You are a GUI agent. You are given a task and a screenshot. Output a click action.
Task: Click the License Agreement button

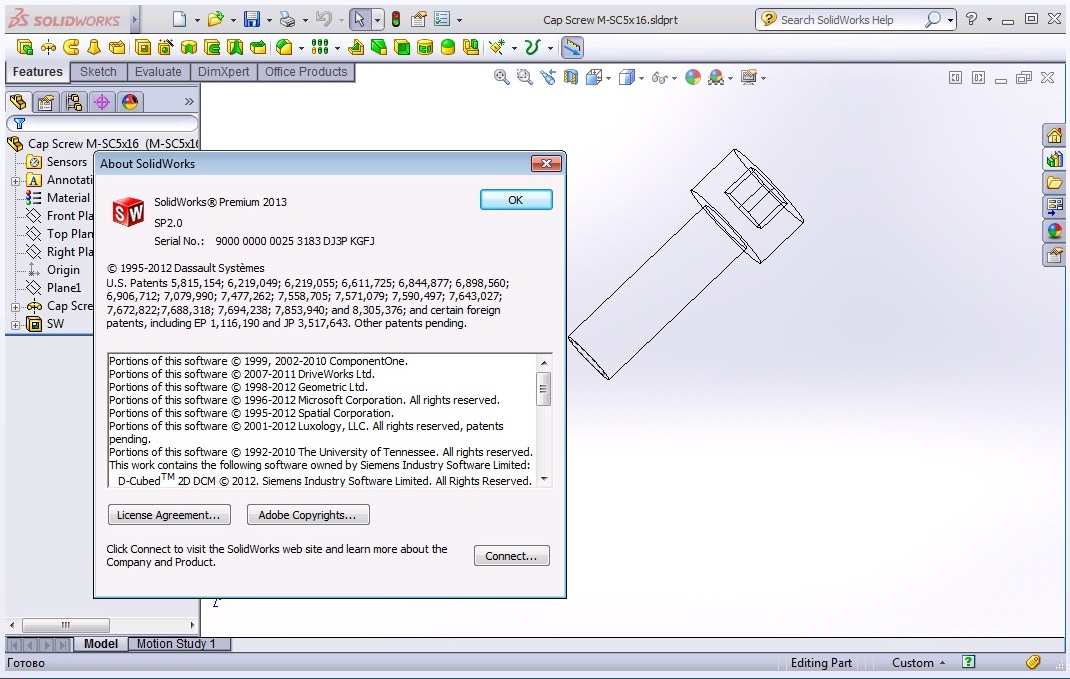(x=169, y=515)
